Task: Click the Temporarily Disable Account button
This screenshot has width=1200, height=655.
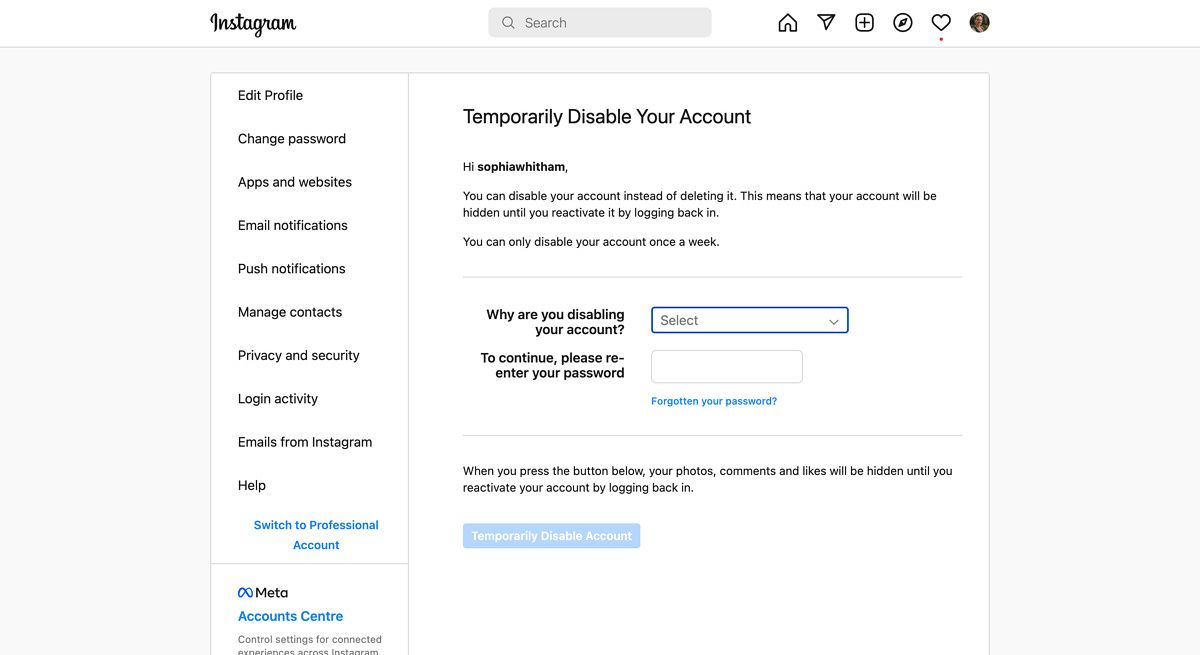Action: click(551, 535)
